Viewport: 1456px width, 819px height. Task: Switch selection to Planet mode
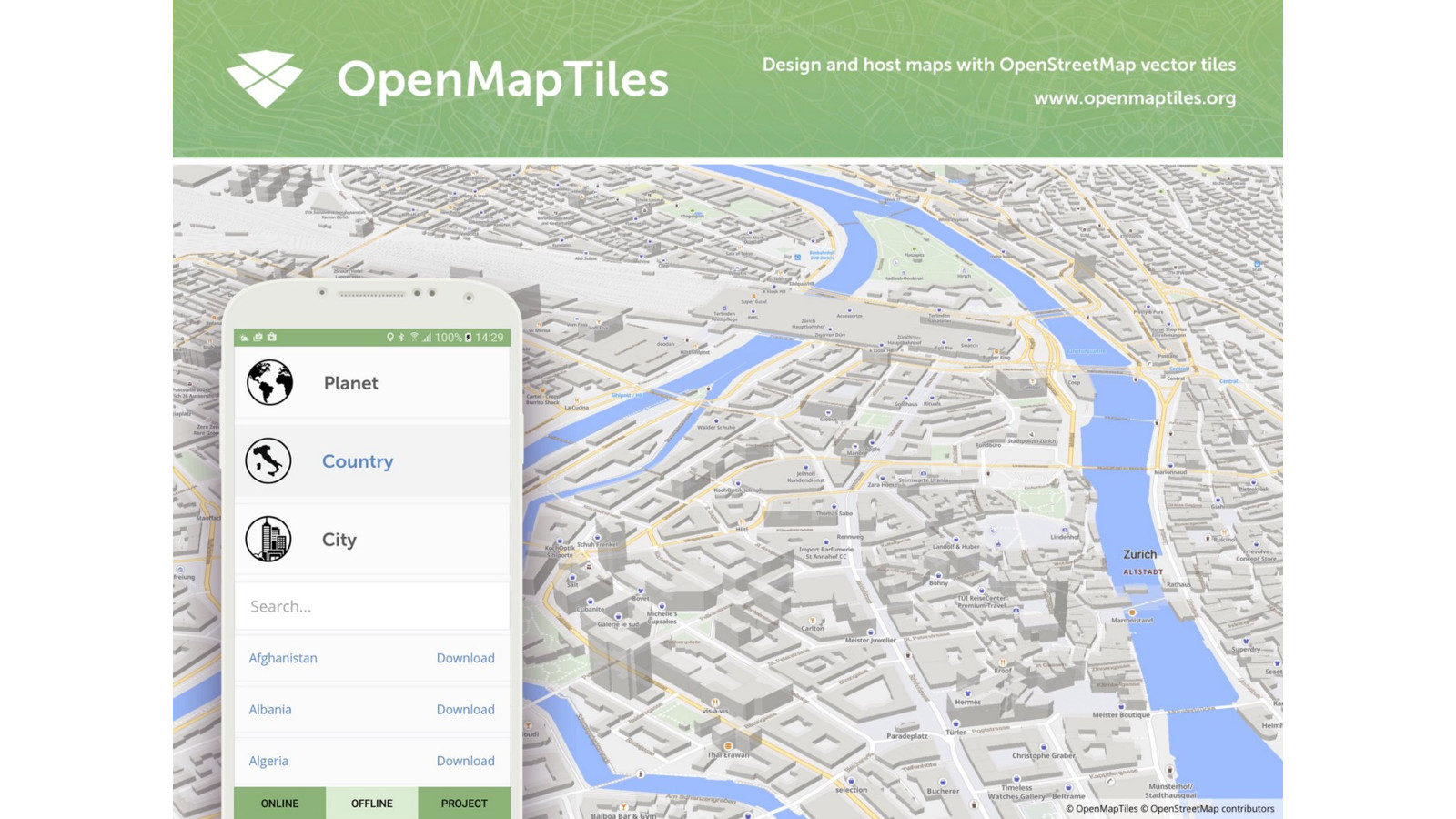tap(351, 383)
